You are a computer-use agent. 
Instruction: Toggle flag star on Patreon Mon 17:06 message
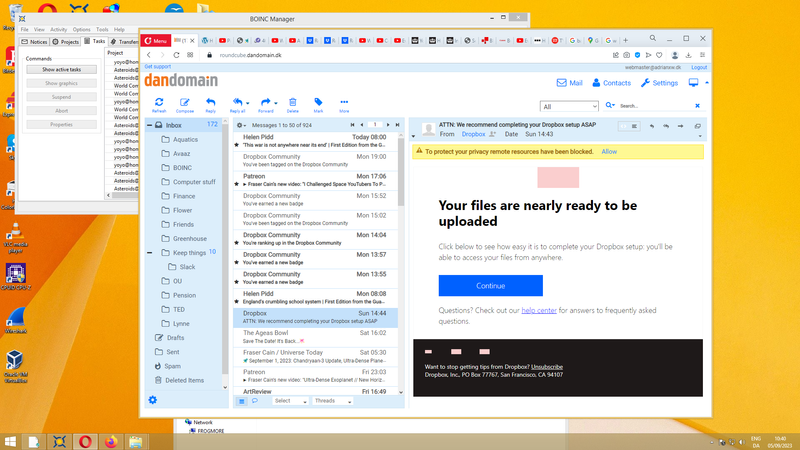[236, 184]
